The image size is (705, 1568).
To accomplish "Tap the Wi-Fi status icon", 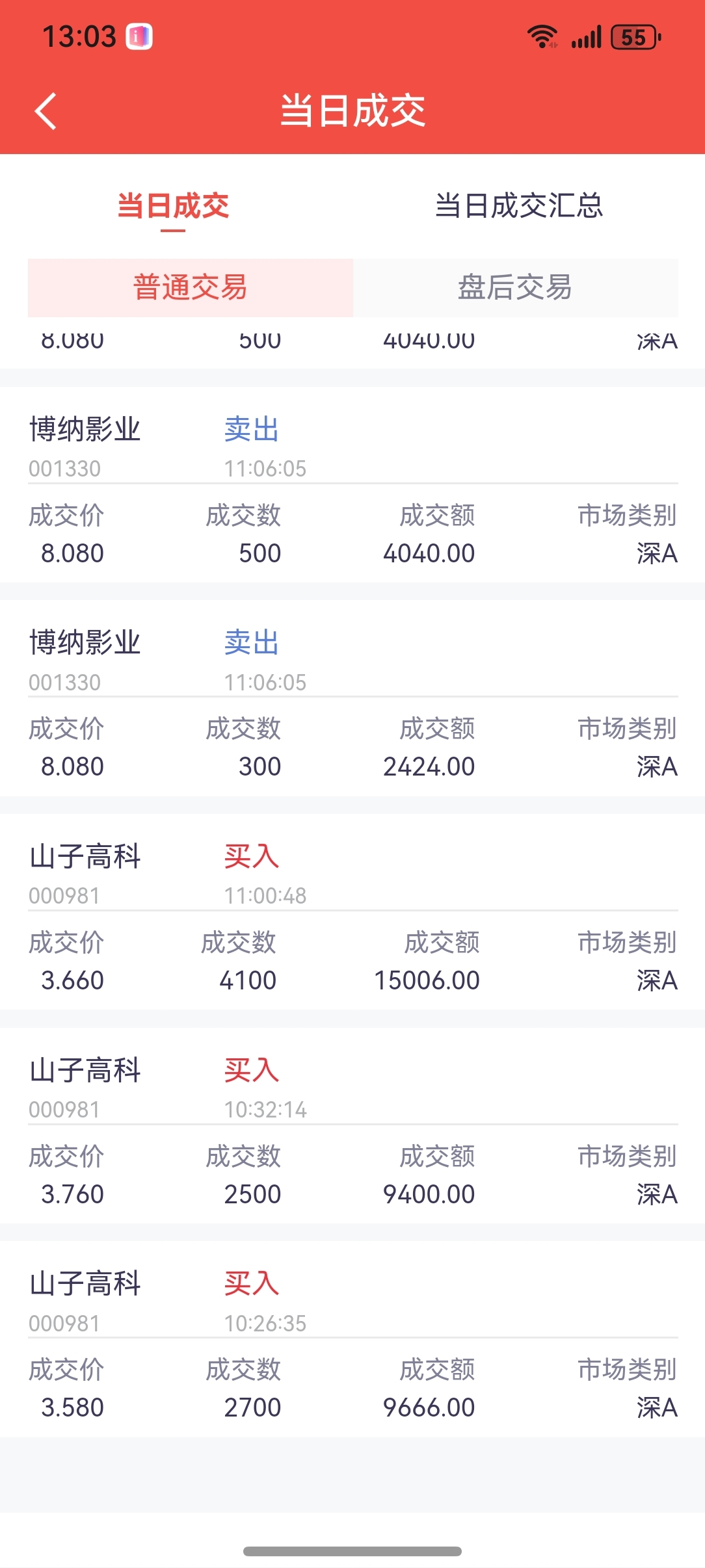I will (x=542, y=37).
